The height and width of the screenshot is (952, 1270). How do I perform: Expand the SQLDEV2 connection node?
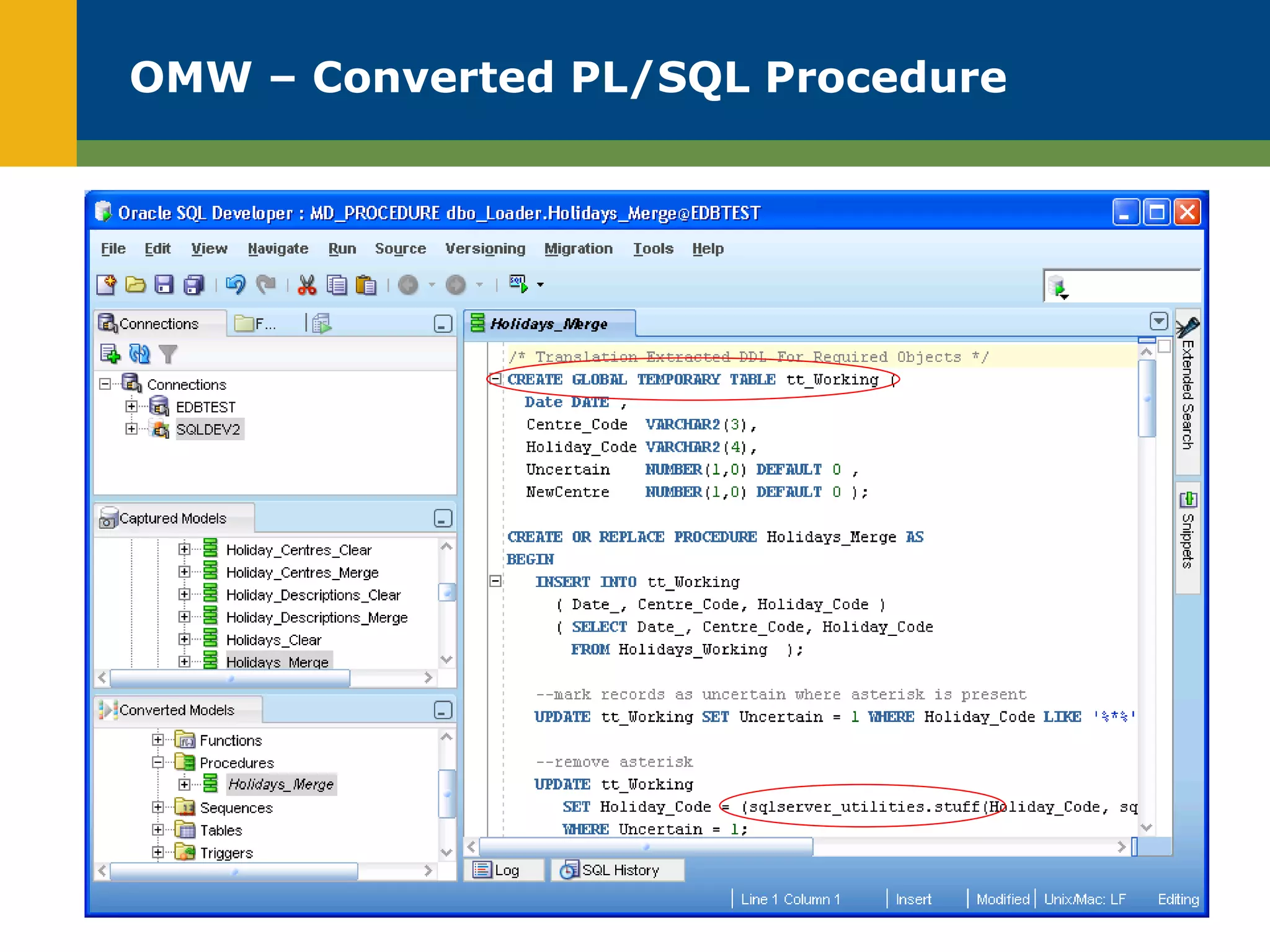click(x=131, y=429)
